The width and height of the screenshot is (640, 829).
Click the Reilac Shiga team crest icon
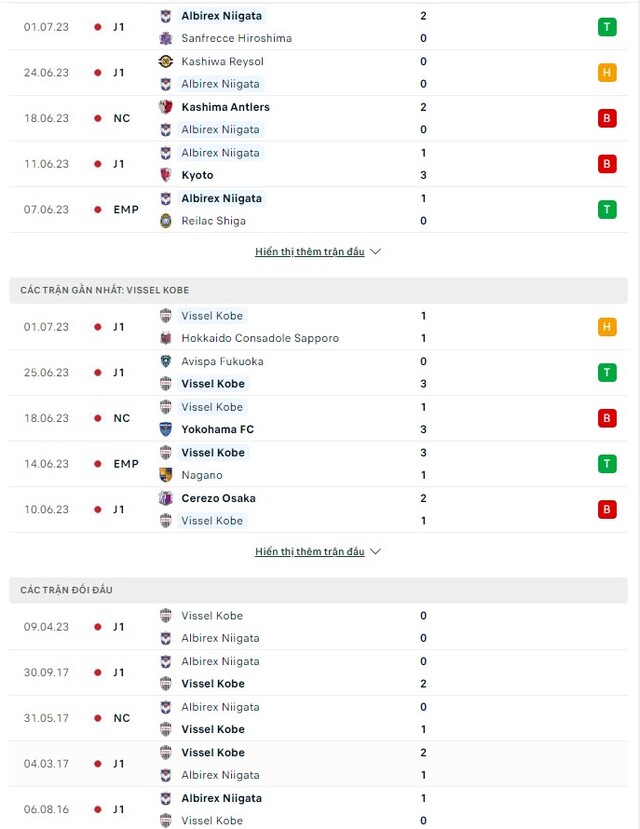166,221
